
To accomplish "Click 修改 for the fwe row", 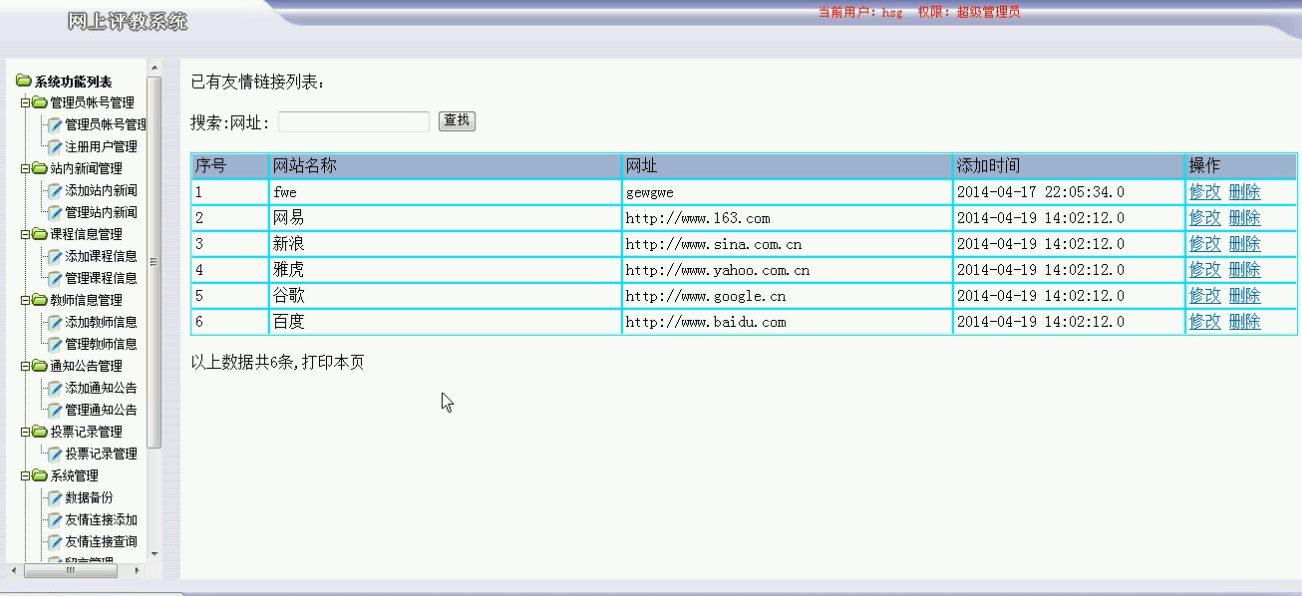I will tap(1205, 192).
